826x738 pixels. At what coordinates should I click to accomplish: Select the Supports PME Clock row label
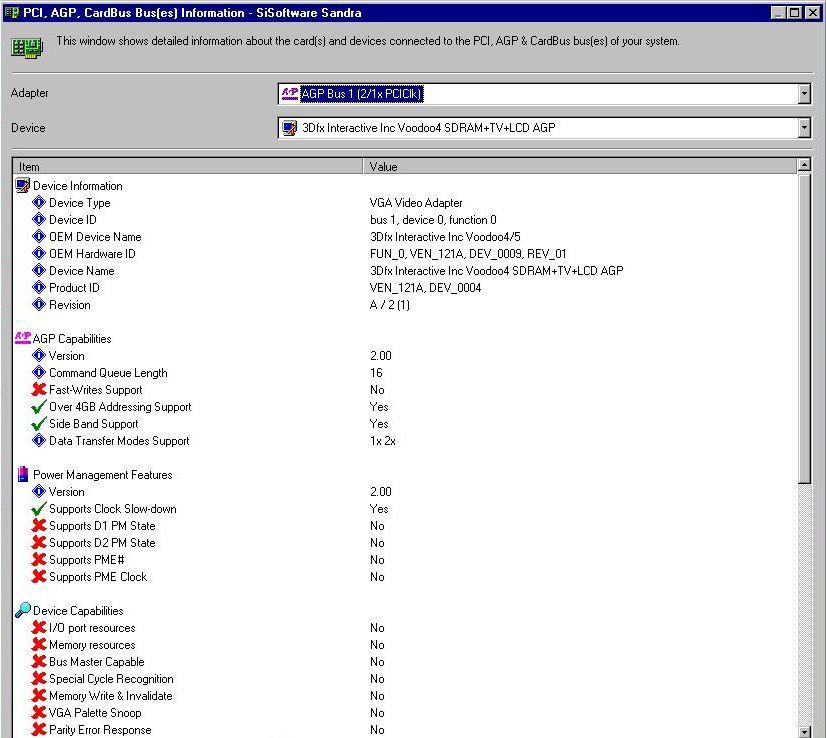click(98, 577)
